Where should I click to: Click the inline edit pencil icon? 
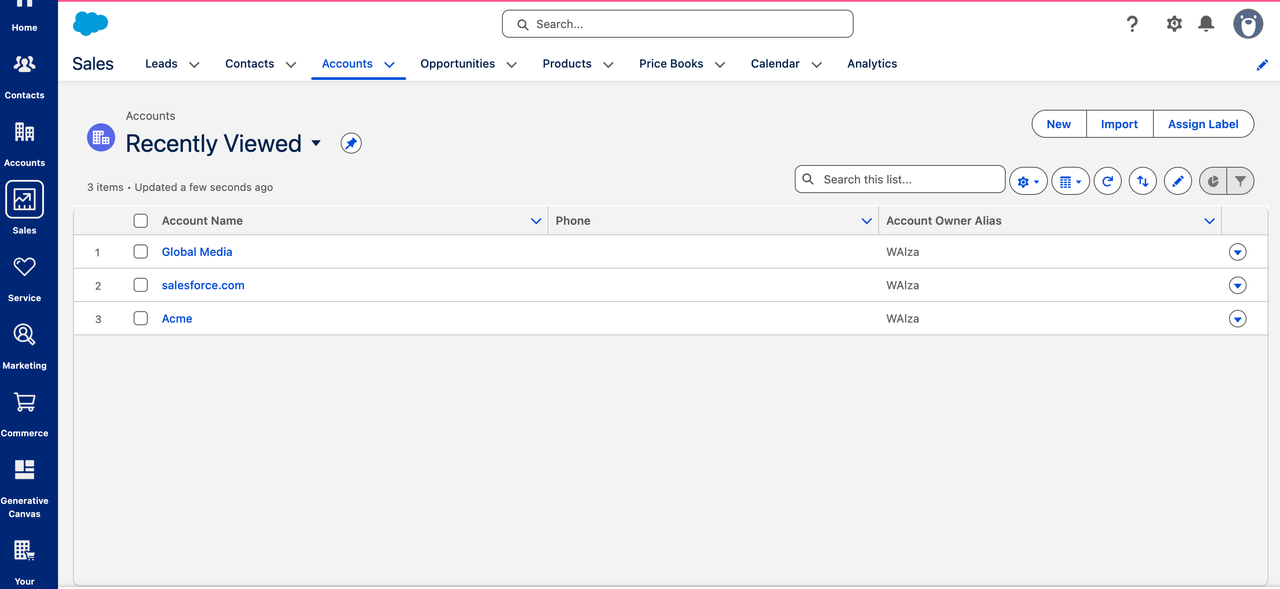1178,181
